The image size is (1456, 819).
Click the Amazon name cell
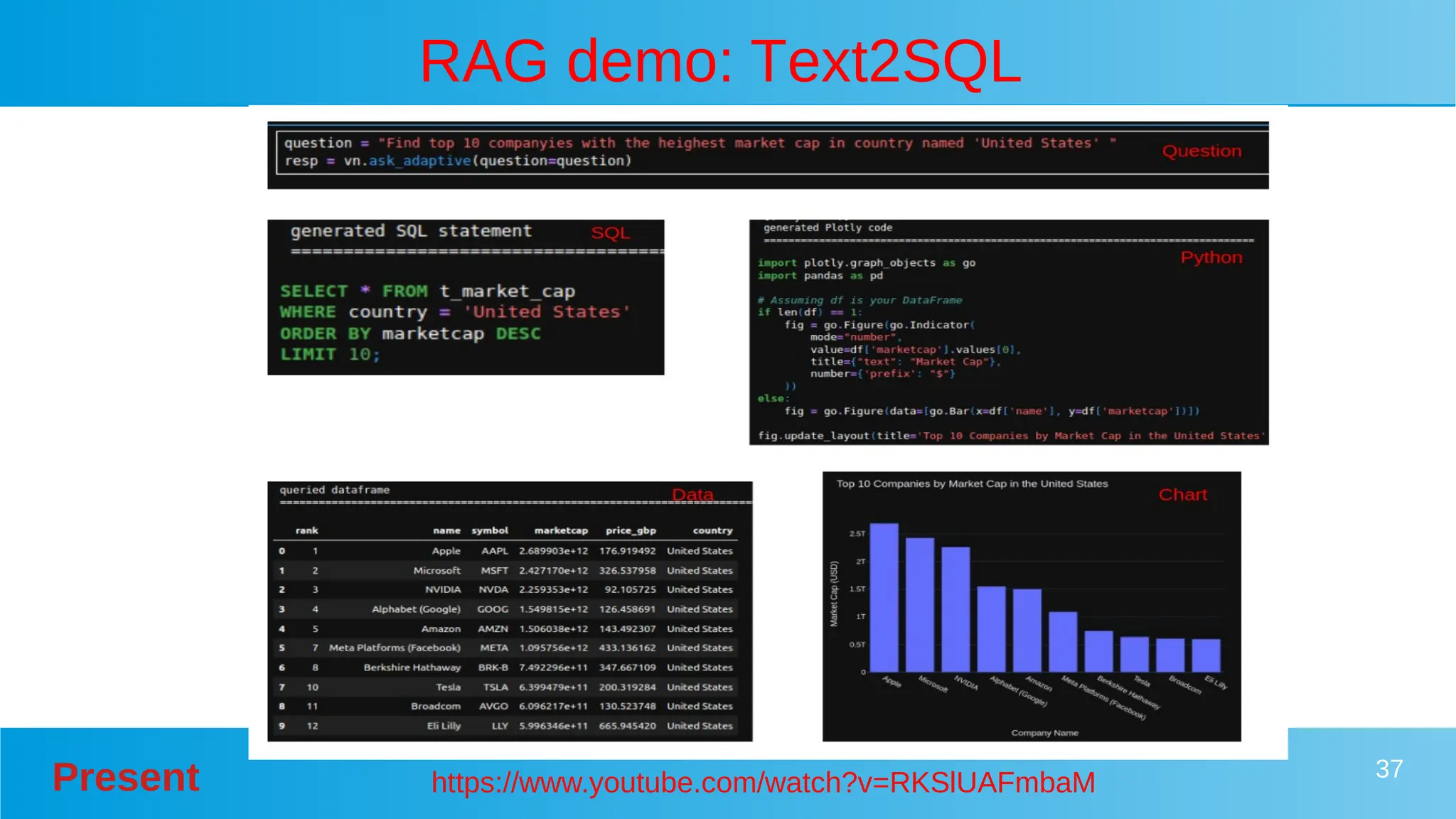(441, 629)
